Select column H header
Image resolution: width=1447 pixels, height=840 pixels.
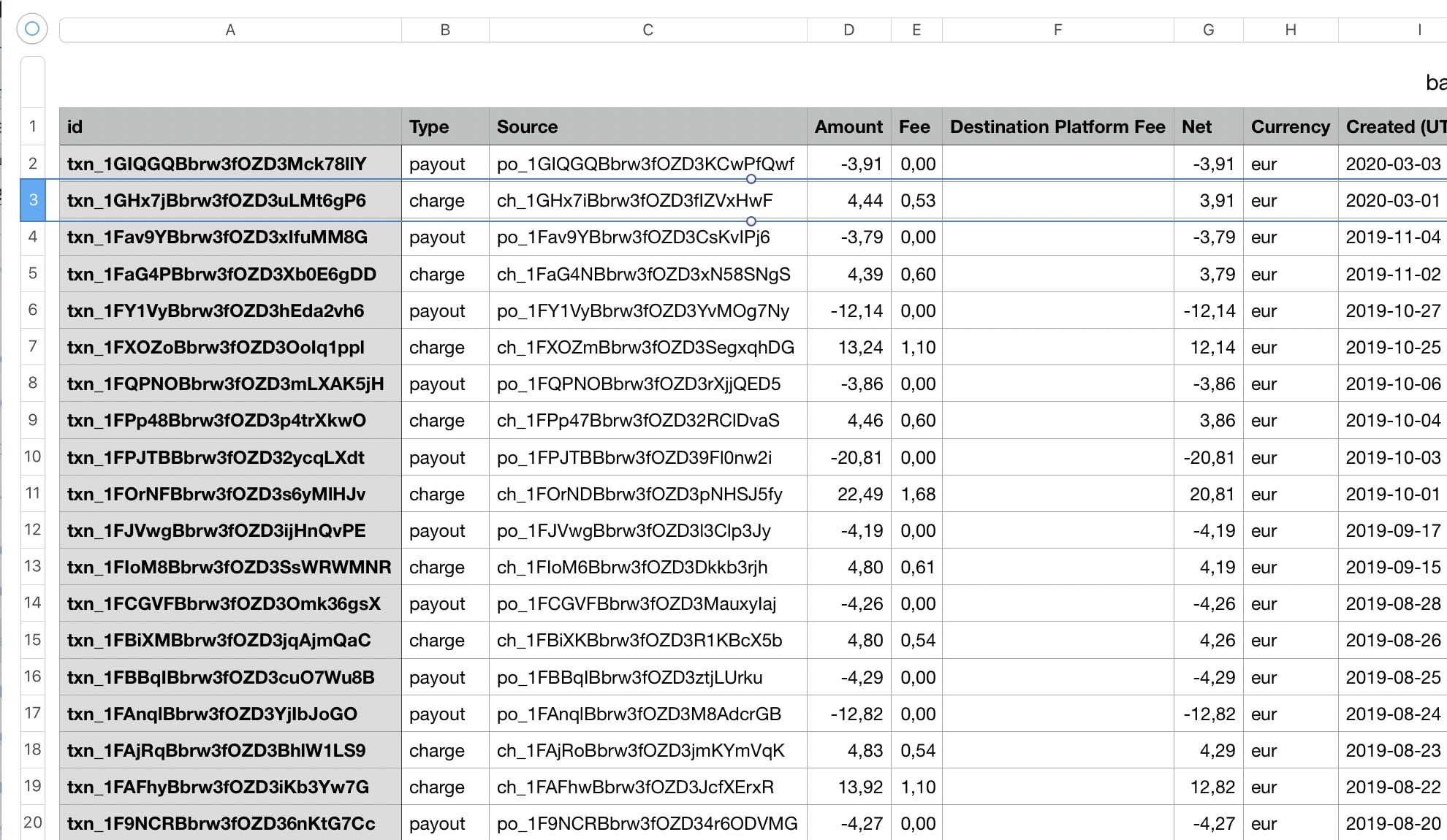point(1290,30)
